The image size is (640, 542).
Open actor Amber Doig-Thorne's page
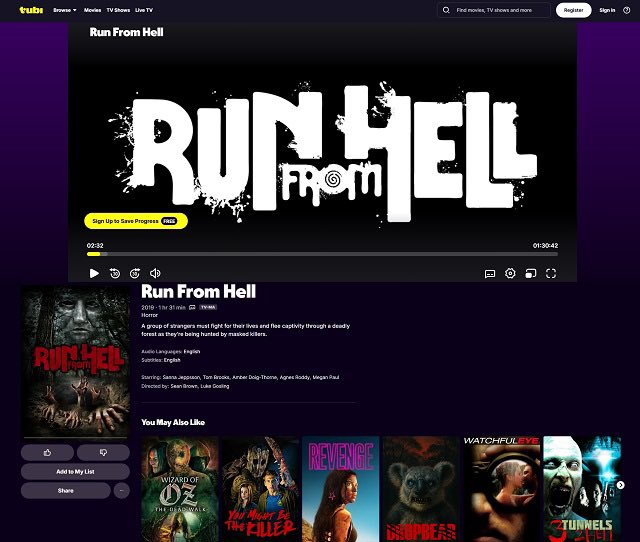pyautogui.click(x=254, y=377)
